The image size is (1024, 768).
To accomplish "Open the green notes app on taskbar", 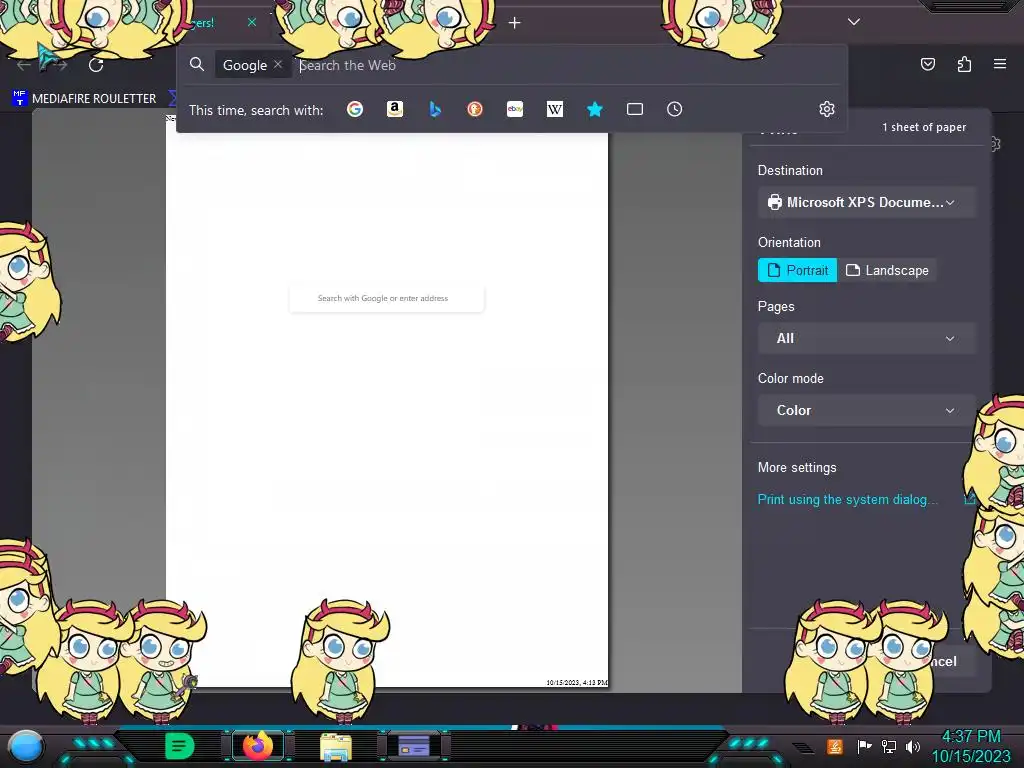I will click(179, 746).
